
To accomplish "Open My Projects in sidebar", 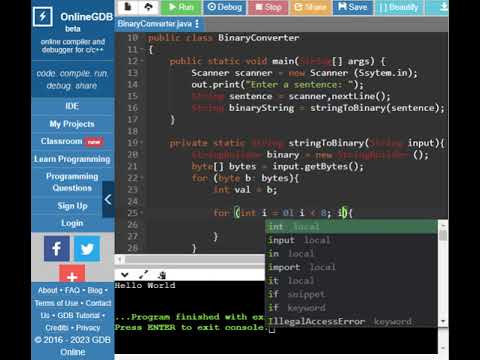I will click(x=72, y=124).
